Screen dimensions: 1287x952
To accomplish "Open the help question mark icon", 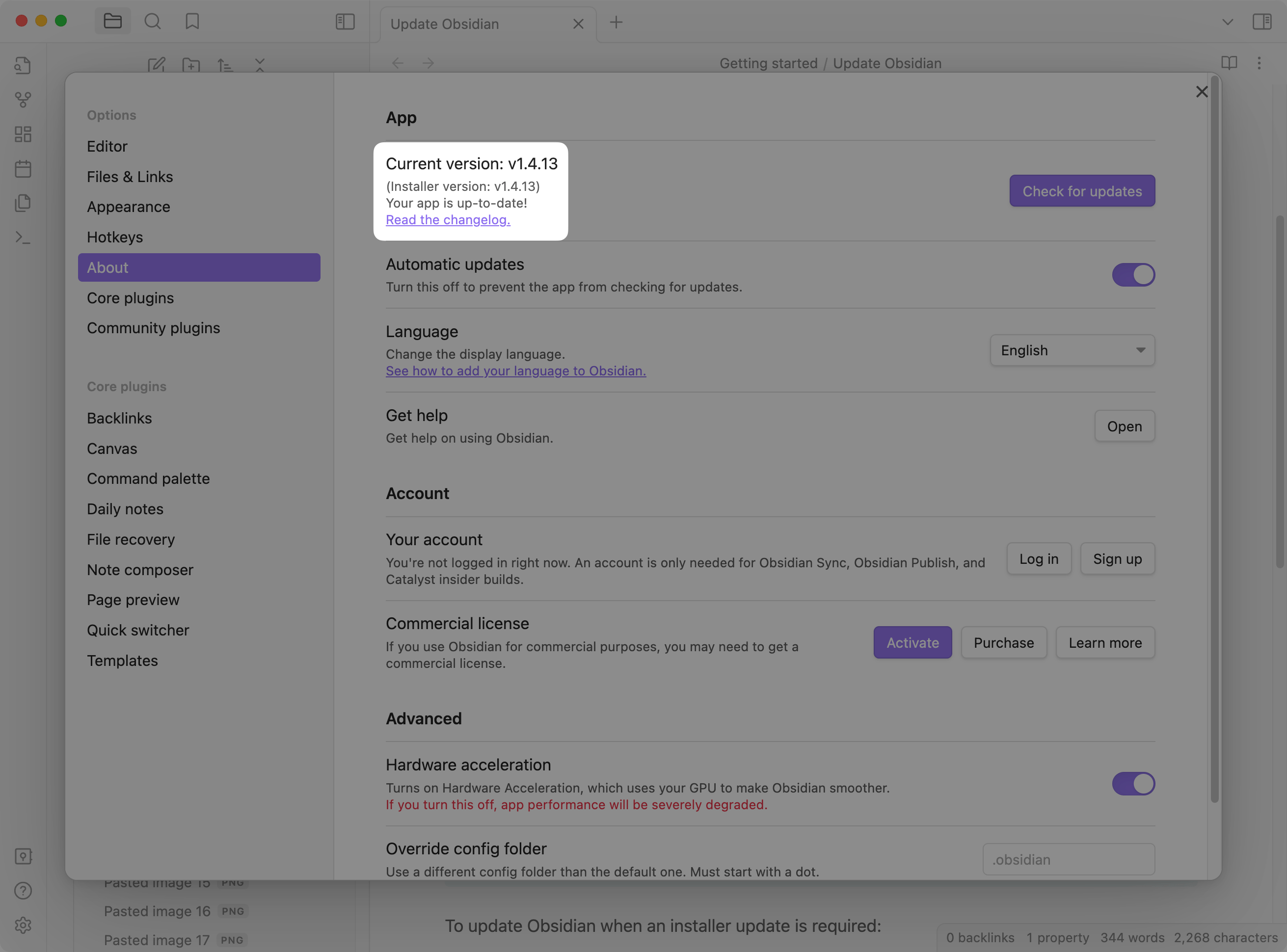I will click(23, 890).
